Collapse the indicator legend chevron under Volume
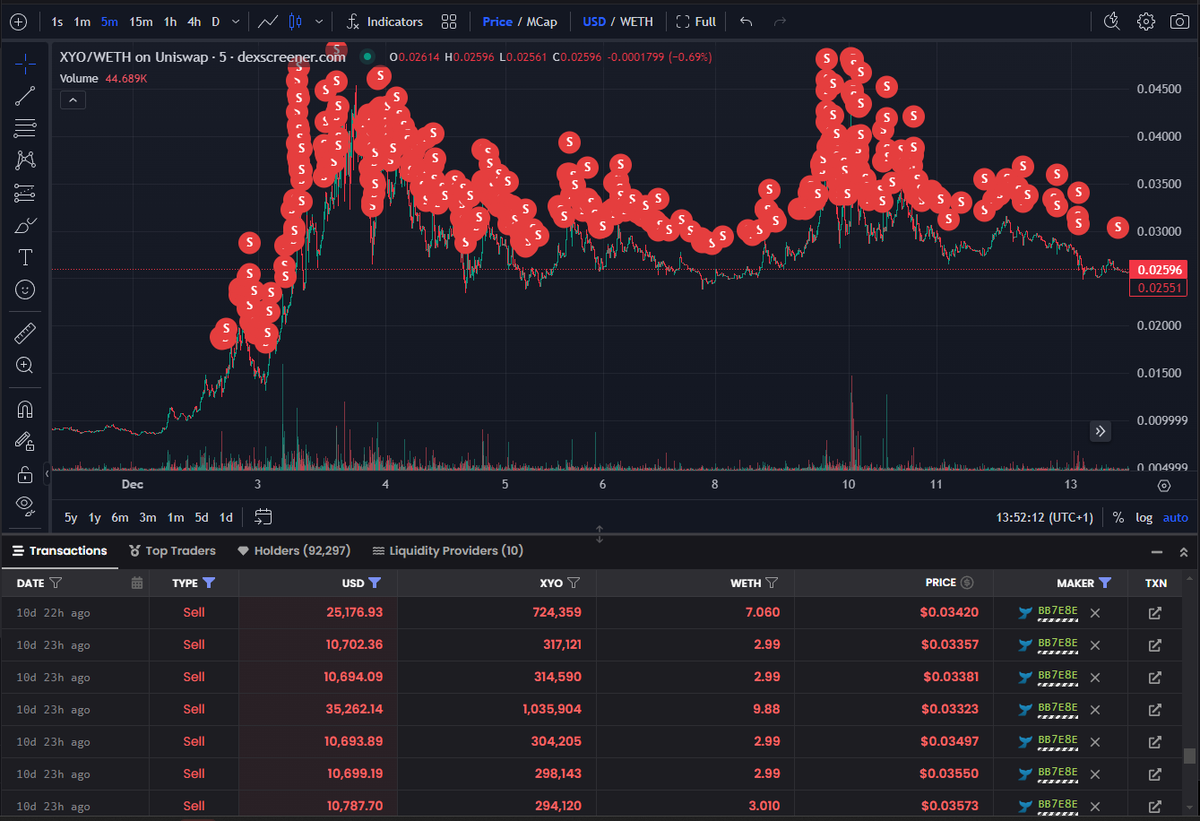 coord(74,100)
